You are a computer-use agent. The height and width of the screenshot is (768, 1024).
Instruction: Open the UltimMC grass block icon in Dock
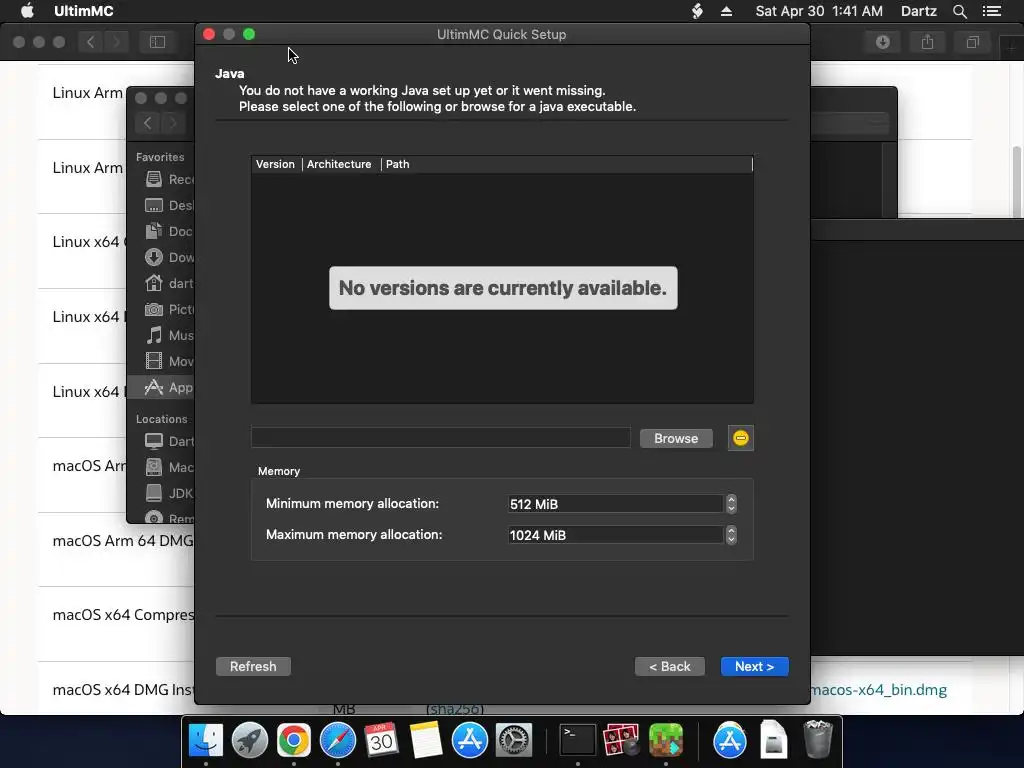665,741
